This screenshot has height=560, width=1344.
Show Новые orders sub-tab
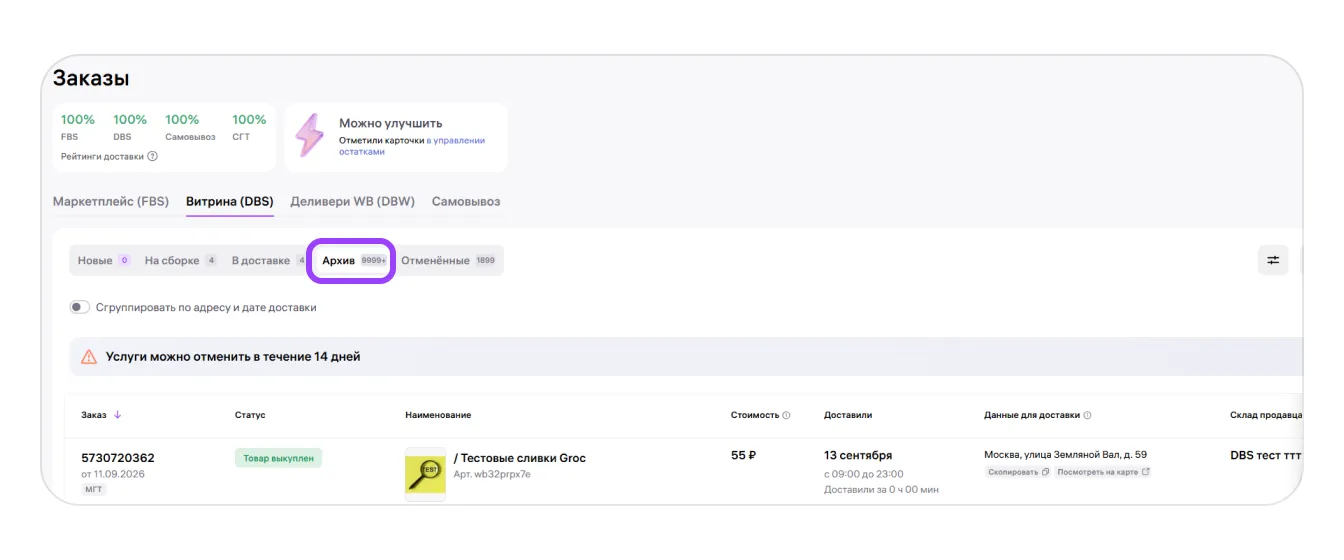point(104,260)
